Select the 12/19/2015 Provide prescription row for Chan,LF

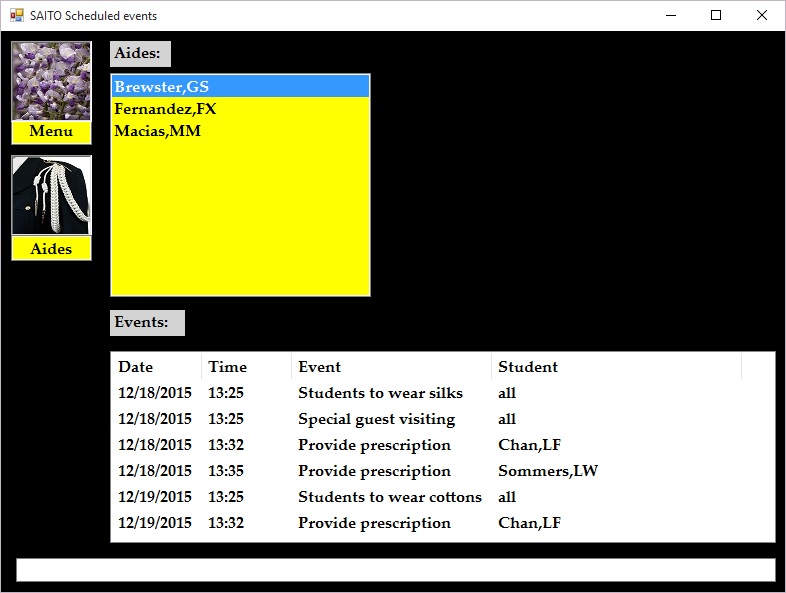(374, 523)
